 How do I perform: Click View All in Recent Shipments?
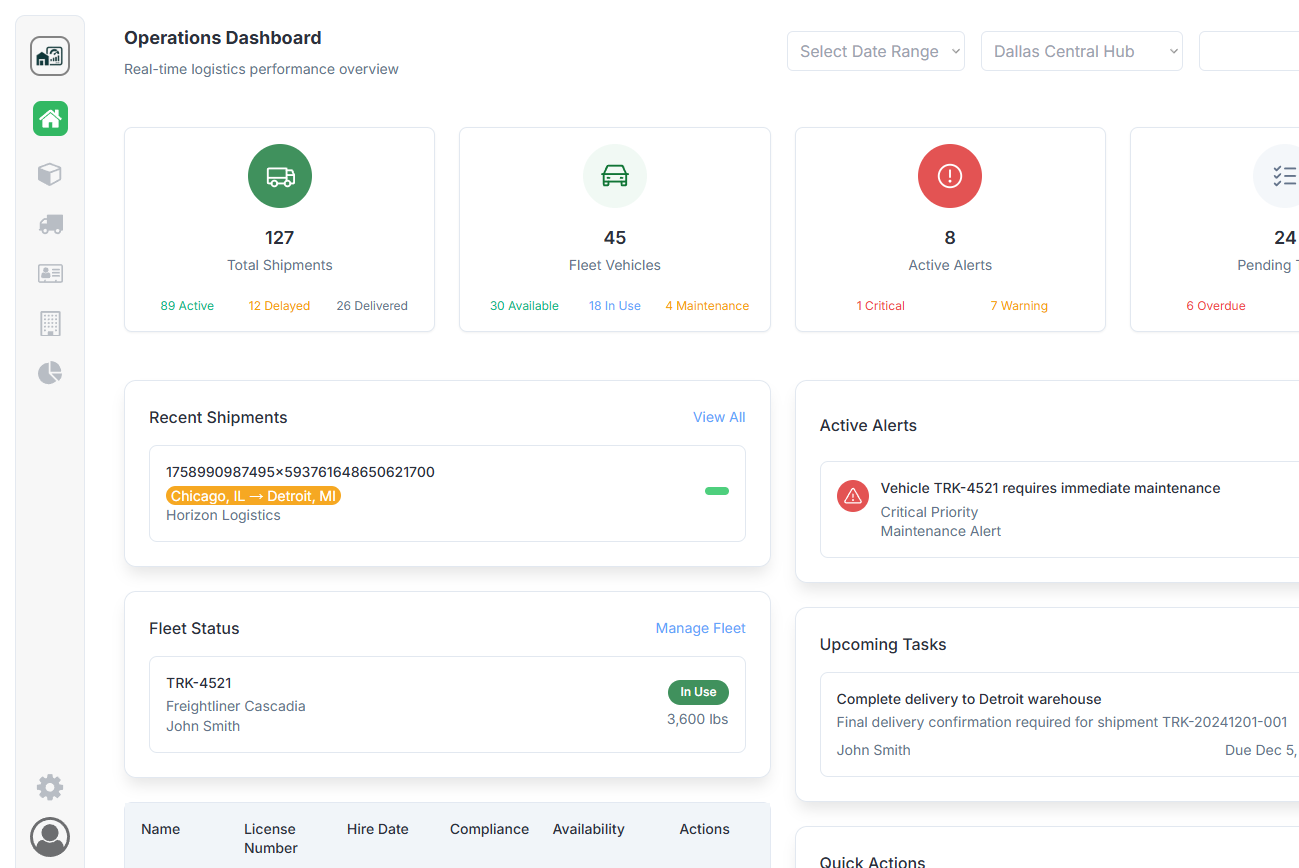pos(719,417)
